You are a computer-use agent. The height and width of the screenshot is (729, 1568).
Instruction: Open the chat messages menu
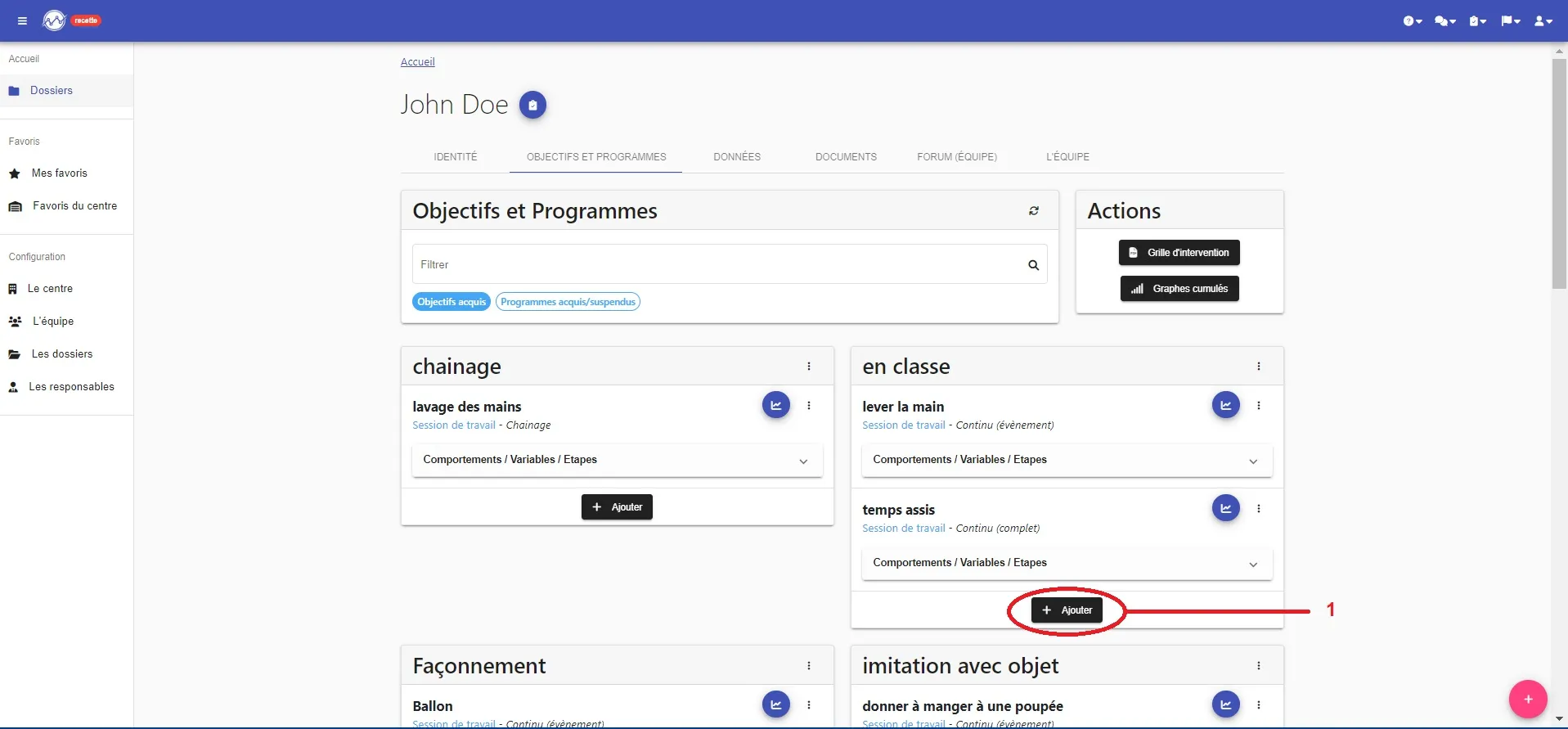click(x=1445, y=21)
